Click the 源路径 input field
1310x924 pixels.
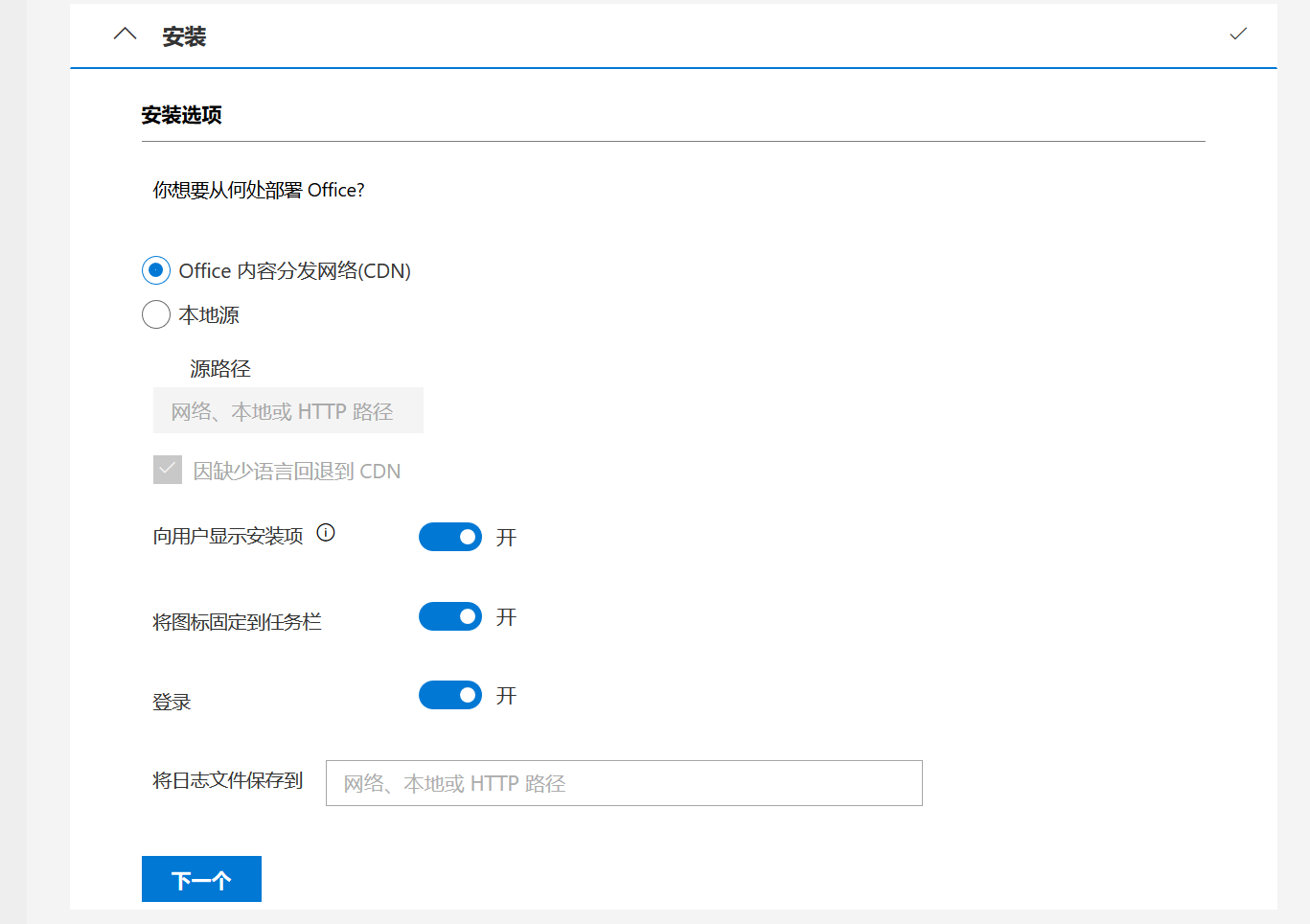pyautogui.click(x=288, y=410)
